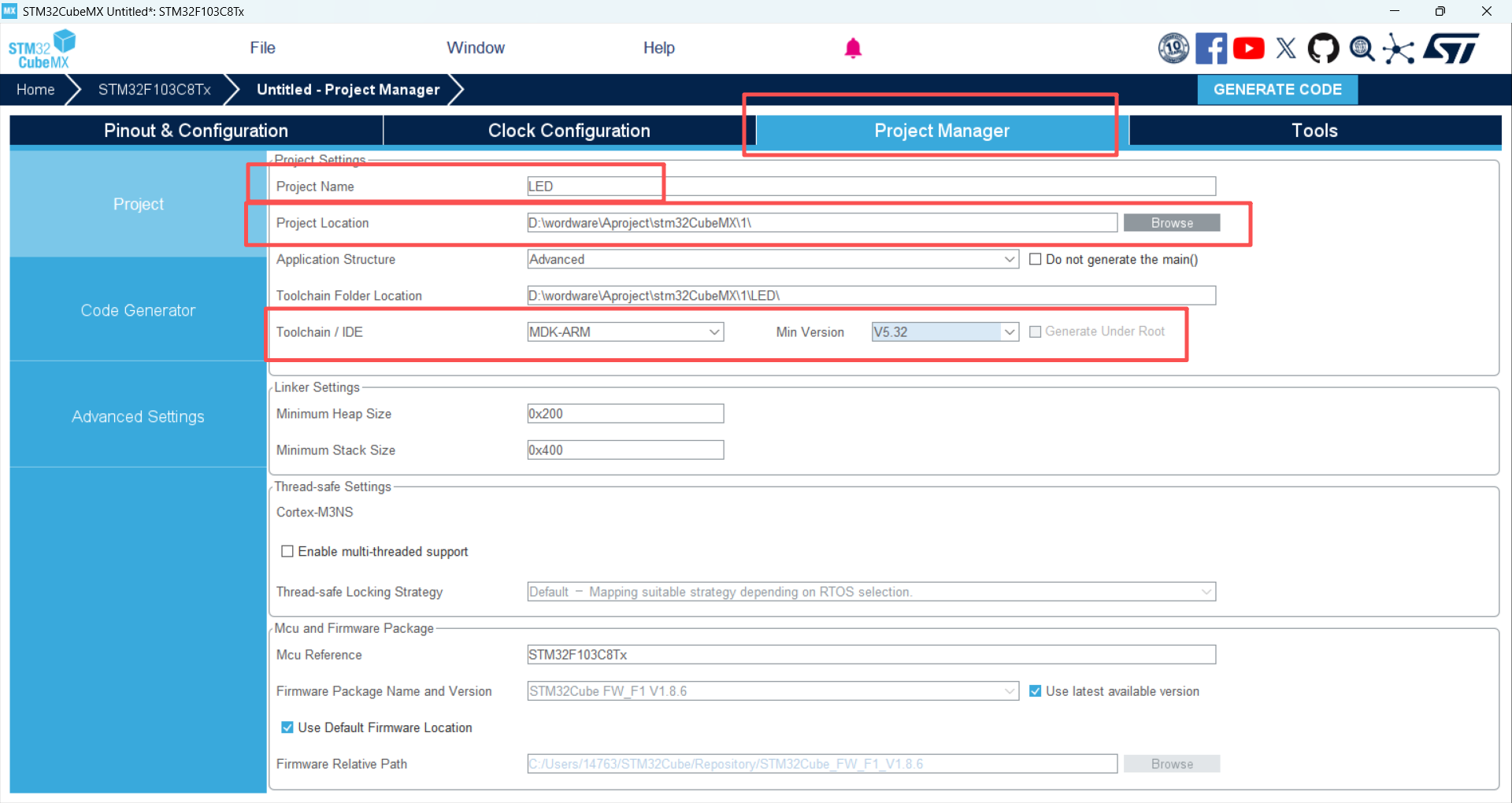The height and width of the screenshot is (803, 1512).
Task: Open the Help menu
Action: (659, 48)
